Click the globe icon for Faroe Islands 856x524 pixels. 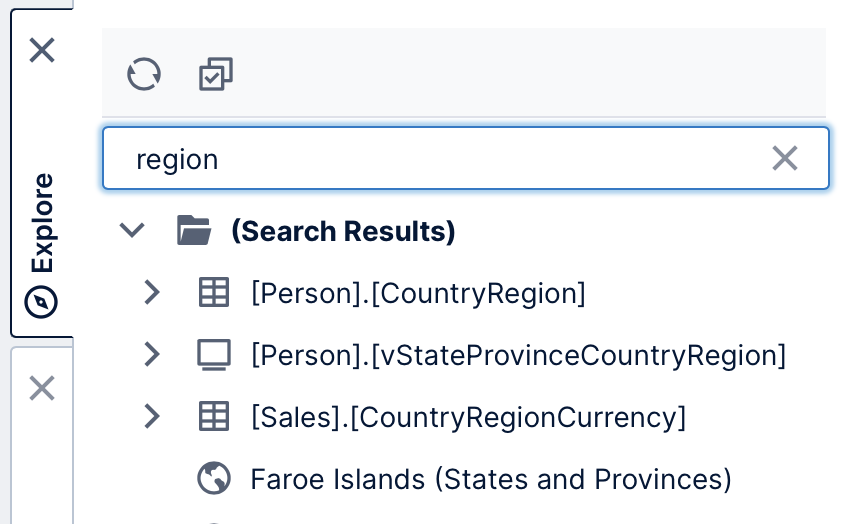pyautogui.click(x=213, y=478)
